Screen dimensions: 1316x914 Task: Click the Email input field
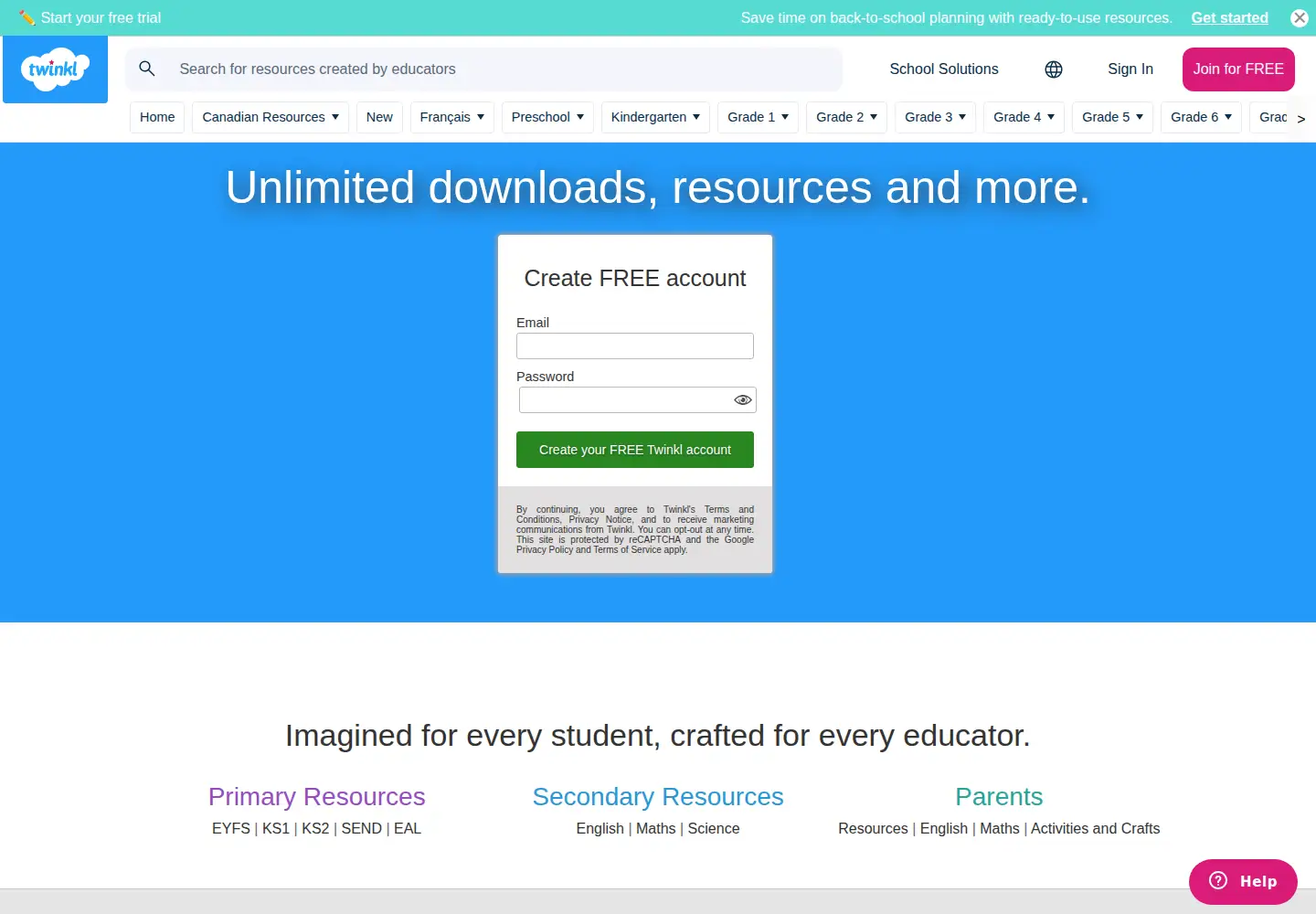(x=635, y=345)
